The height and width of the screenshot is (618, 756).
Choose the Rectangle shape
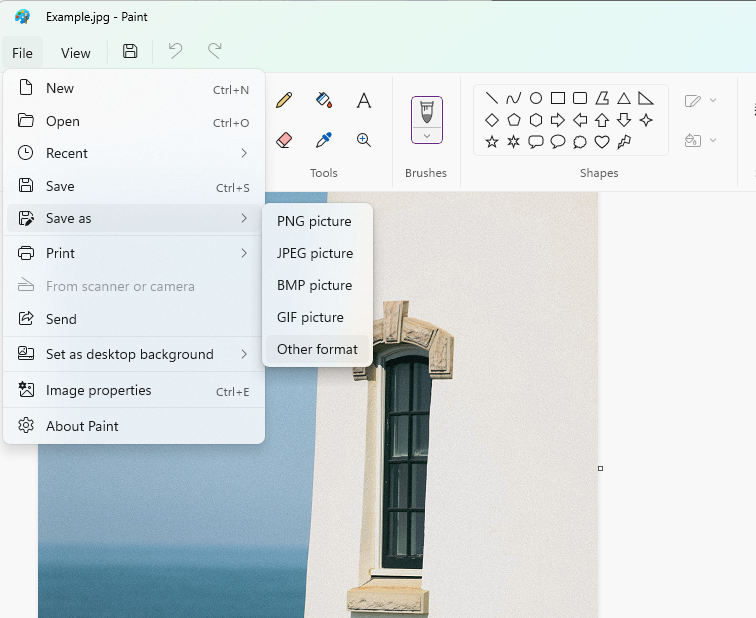pyautogui.click(x=558, y=98)
